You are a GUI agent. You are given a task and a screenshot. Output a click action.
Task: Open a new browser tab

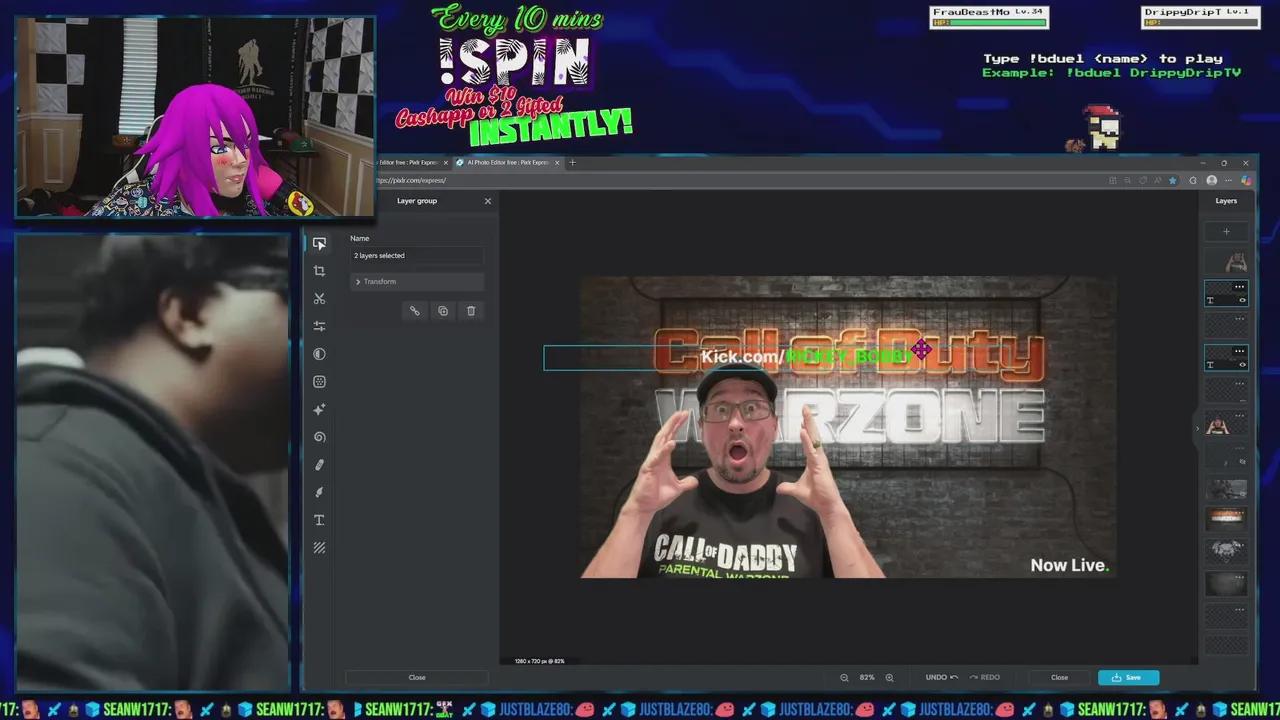(x=572, y=162)
